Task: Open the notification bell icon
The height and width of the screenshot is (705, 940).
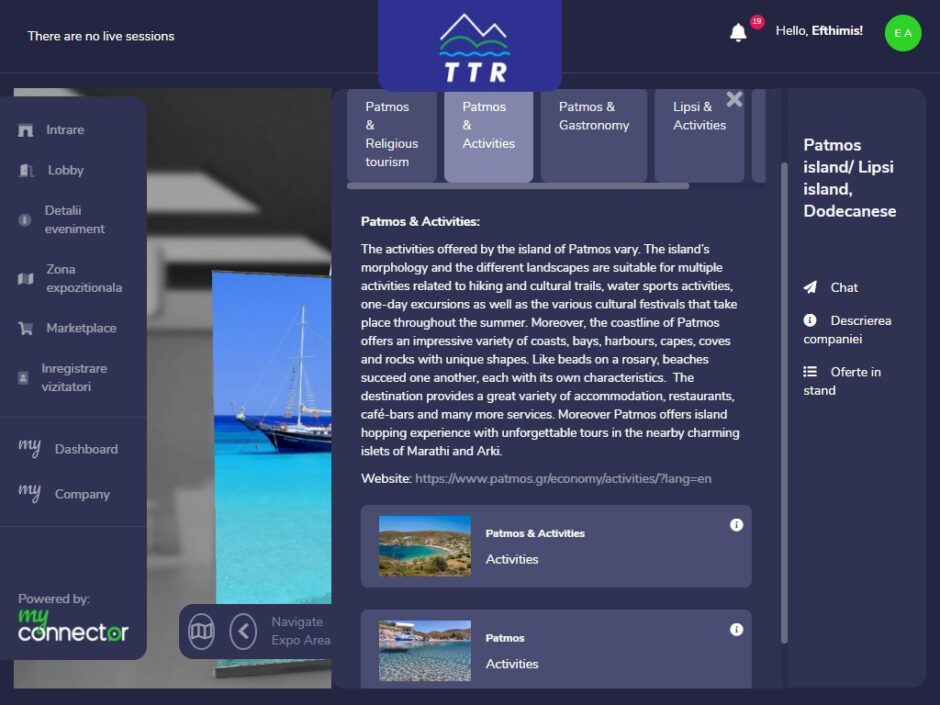Action: pyautogui.click(x=738, y=32)
